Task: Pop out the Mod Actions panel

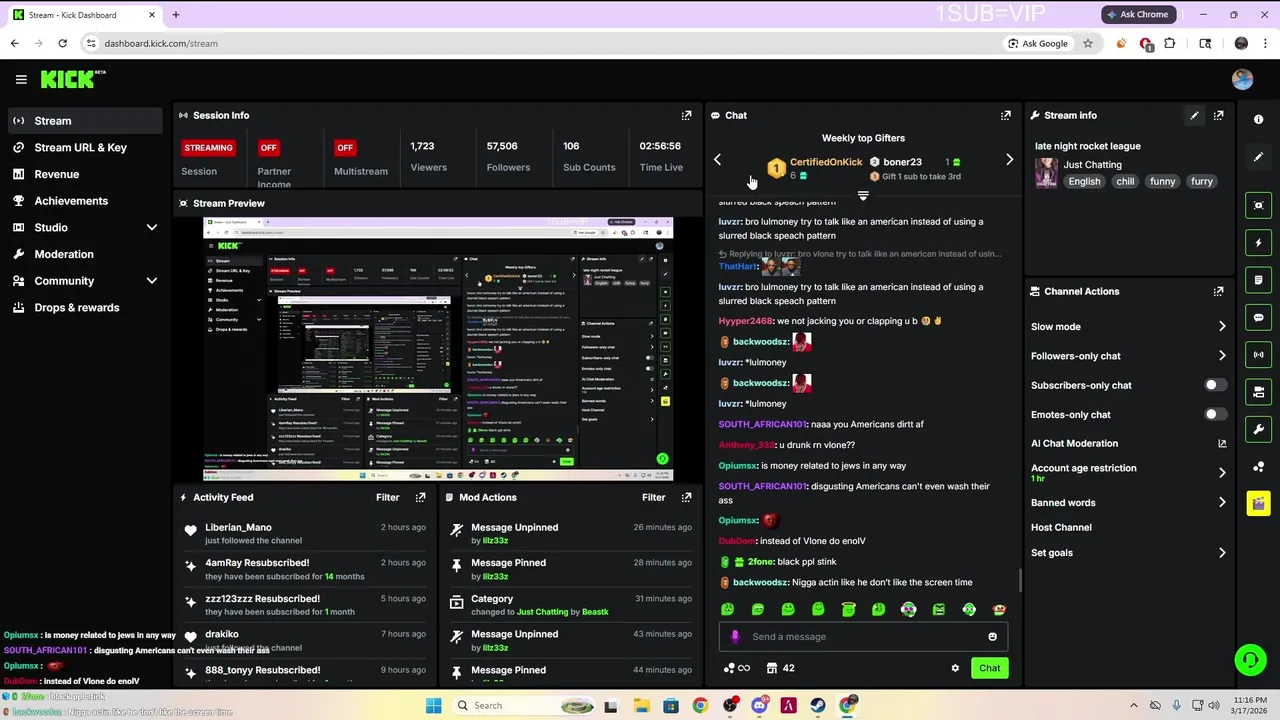Action: [x=686, y=497]
